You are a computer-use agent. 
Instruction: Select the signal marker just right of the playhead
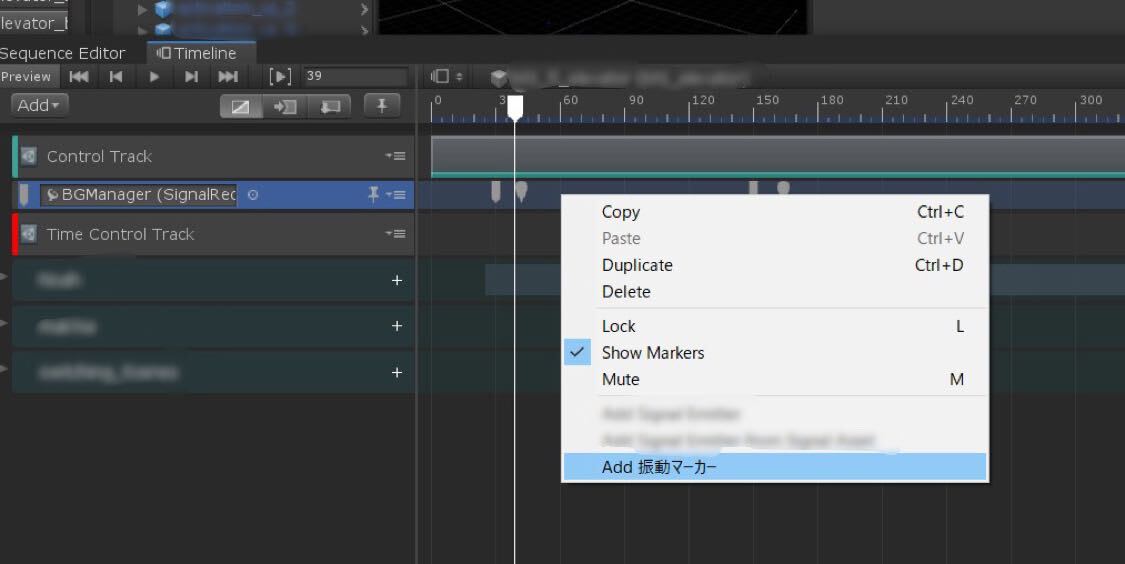(x=522, y=191)
